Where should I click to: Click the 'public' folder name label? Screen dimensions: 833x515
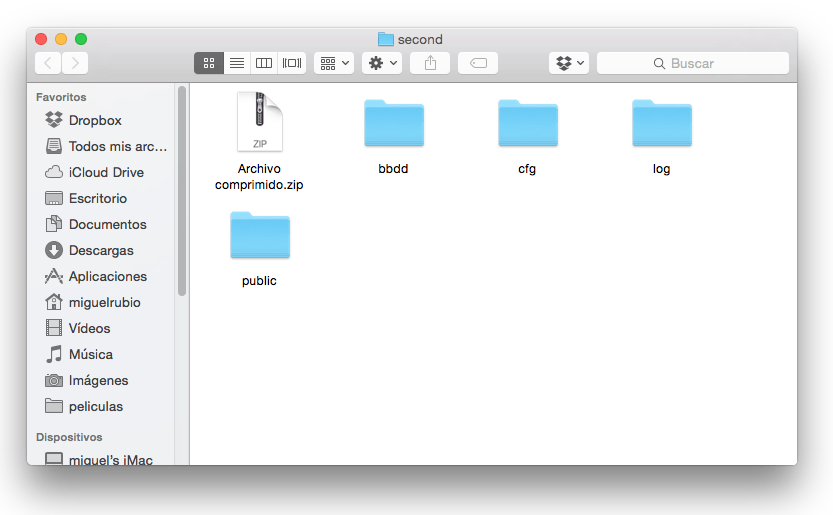259,281
